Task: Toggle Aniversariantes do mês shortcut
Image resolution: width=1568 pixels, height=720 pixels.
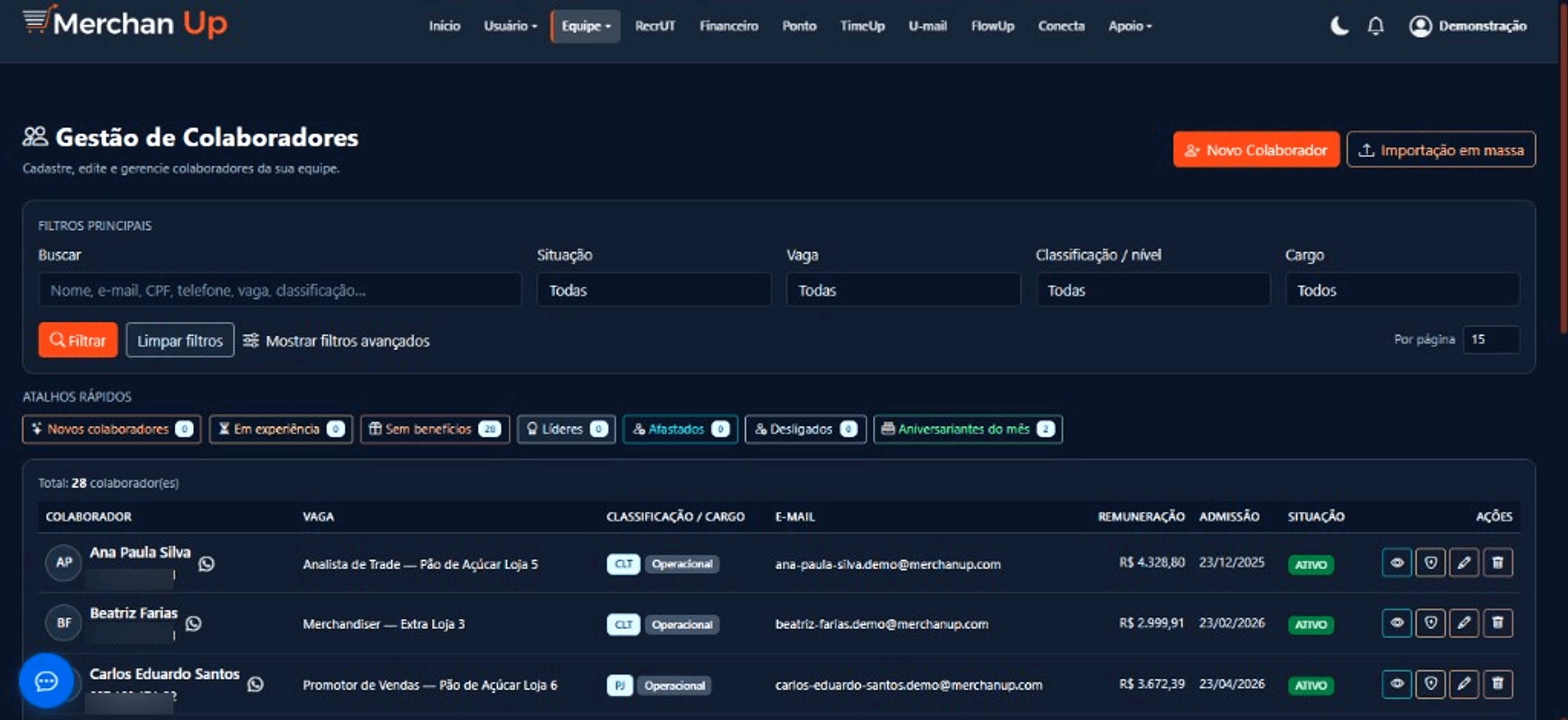Action: [968, 429]
